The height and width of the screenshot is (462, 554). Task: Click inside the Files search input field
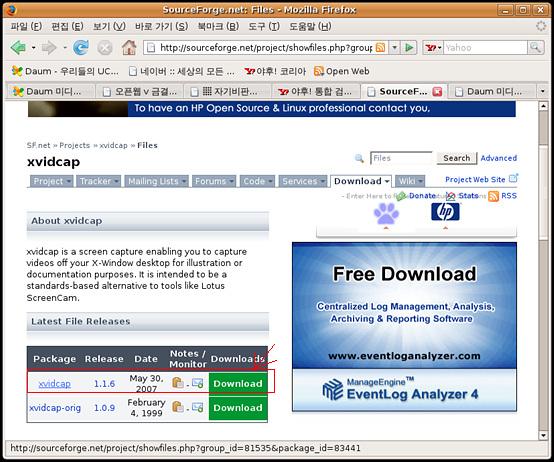pos(401,158)
